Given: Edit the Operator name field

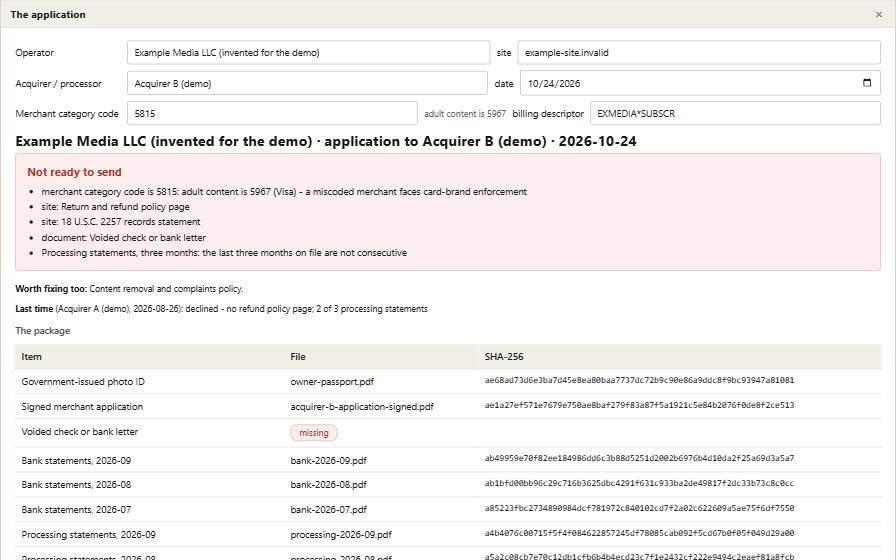Looking at the screenshot, I should [x=309, y=53].
